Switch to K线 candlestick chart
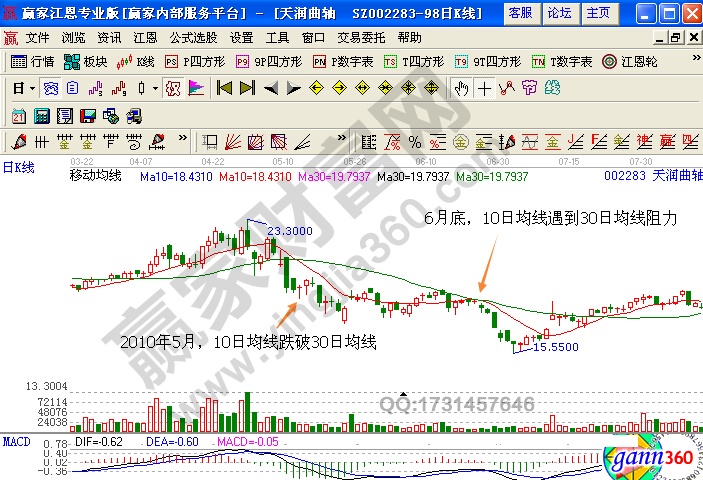Screen dimensions: 703x480 pos(137,61)
